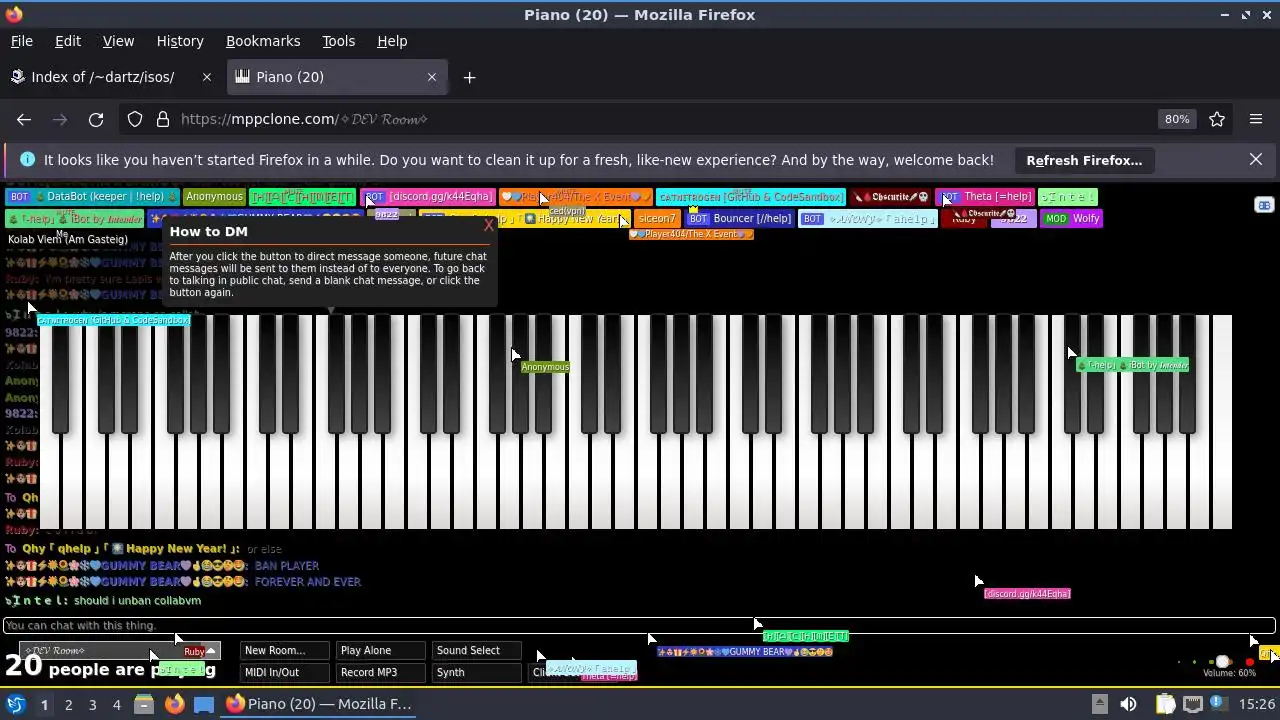The height and width of the screenshot is (720, 1280).
Task: Open the Tools menu
Action: click(338, 41)
